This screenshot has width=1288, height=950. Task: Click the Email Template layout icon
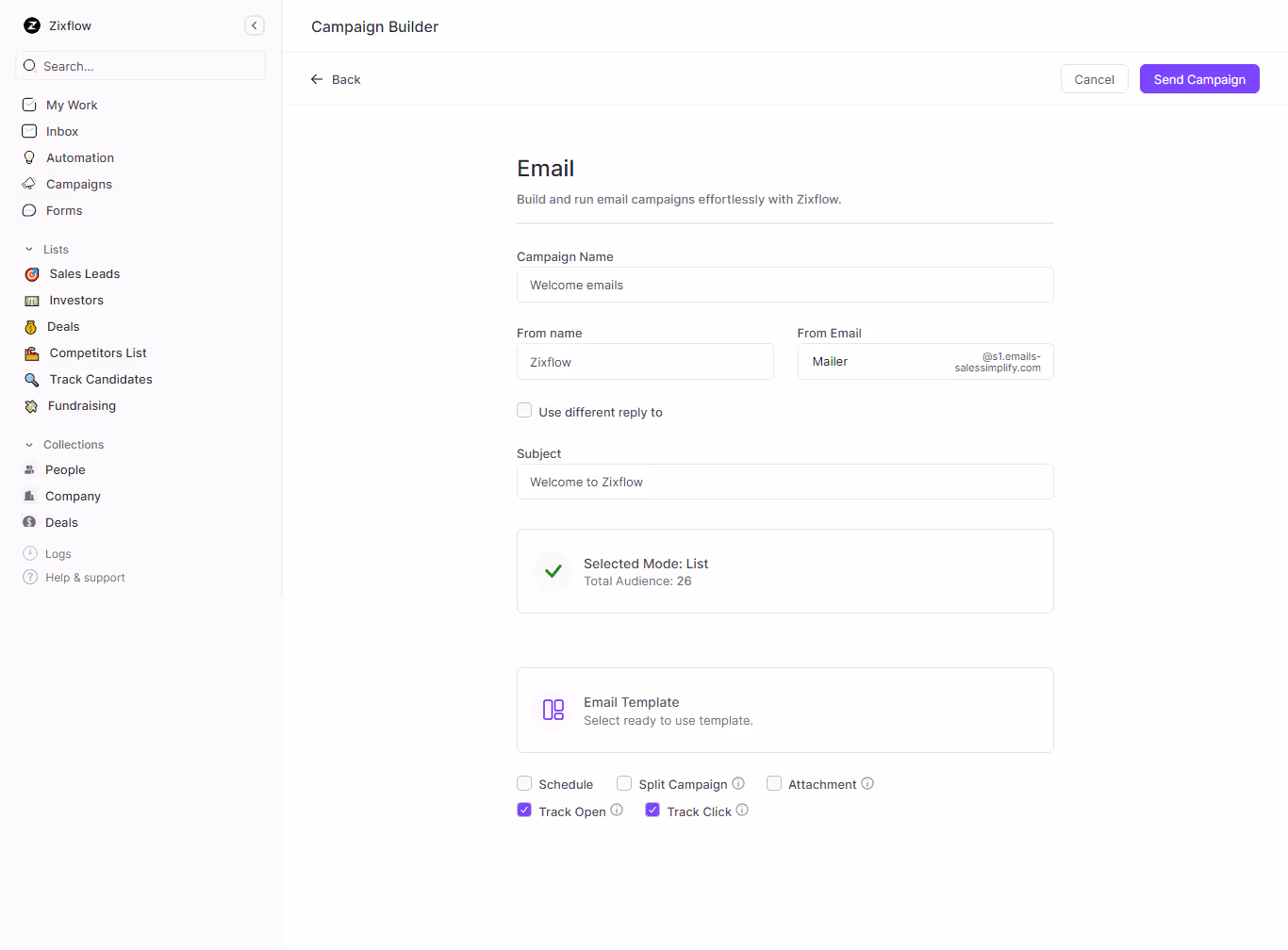[x=553, y=710]
